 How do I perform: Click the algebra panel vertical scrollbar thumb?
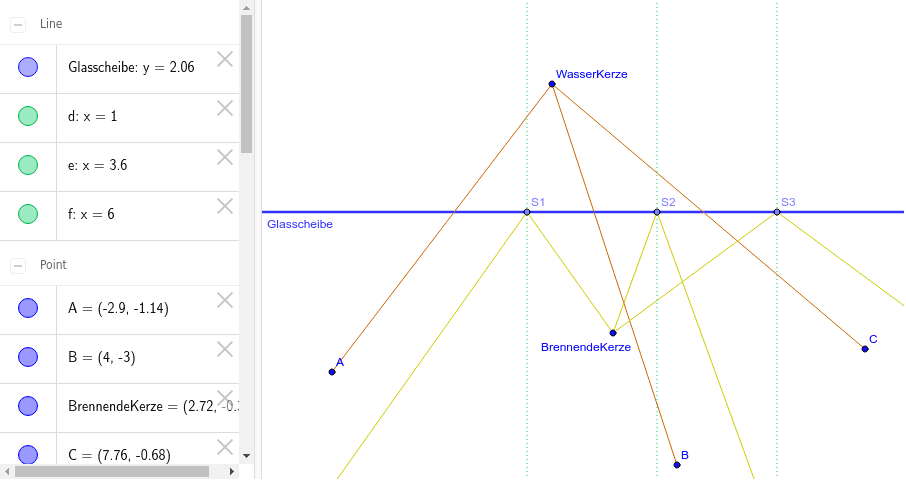[x=247, y=84]
